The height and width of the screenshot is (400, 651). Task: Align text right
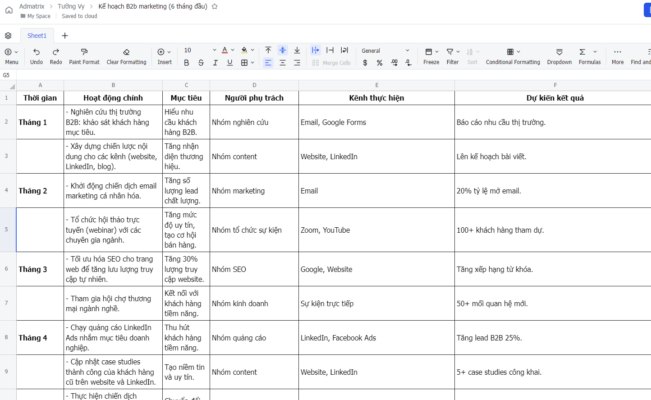[297, 63]
